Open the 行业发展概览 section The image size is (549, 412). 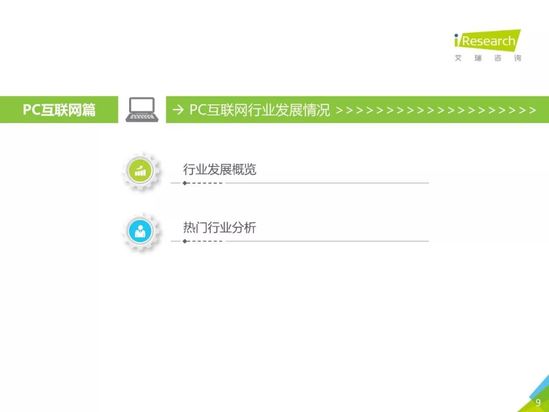coord(220,169)
